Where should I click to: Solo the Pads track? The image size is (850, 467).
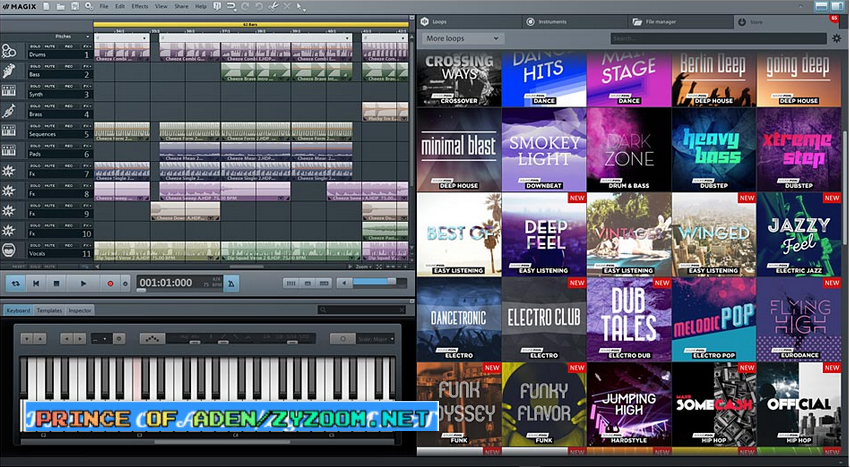(x=35, y=146)
